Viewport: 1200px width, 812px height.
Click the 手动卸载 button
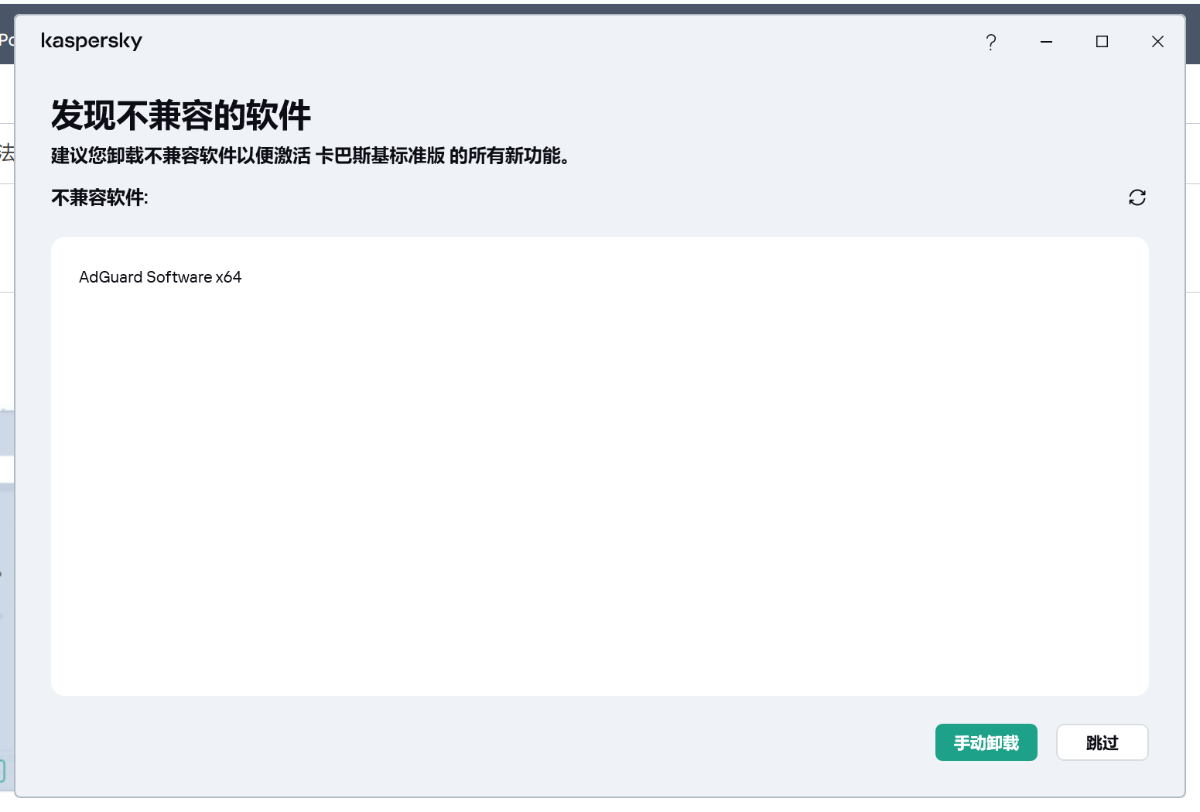tap(986, 743)
